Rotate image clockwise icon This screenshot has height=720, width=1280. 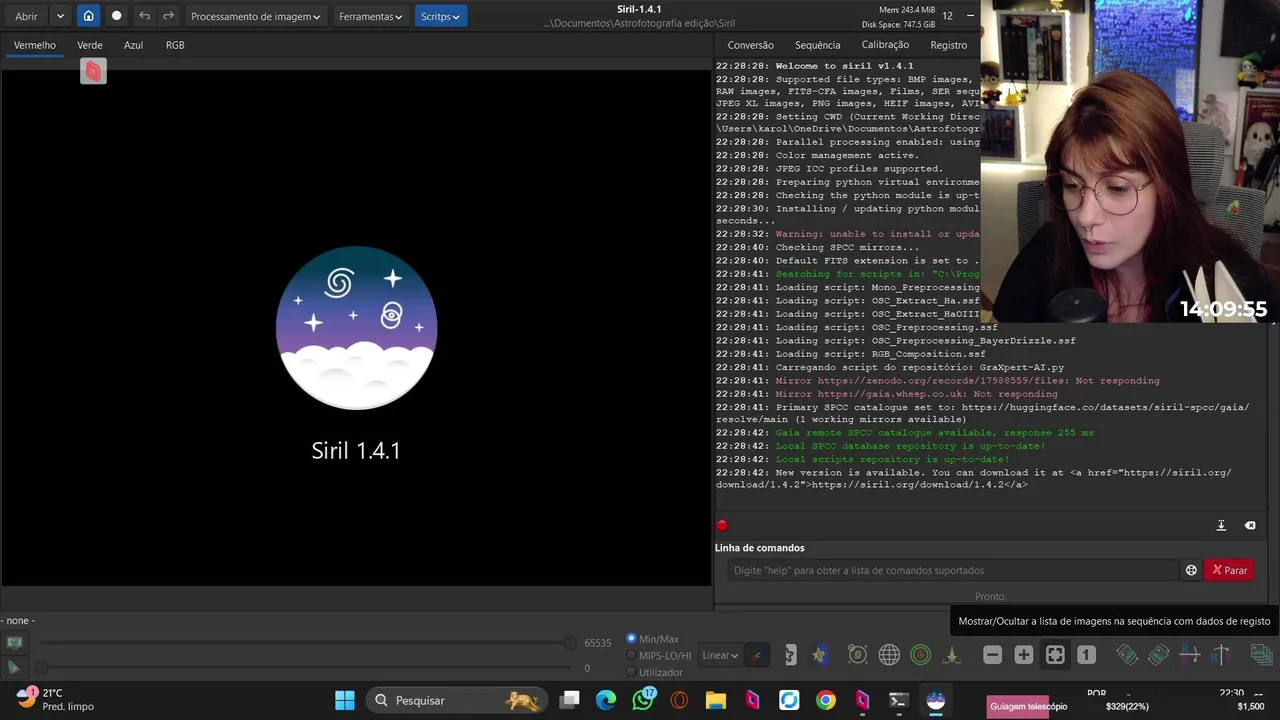pyautogui.click(x=1158, y=655)
